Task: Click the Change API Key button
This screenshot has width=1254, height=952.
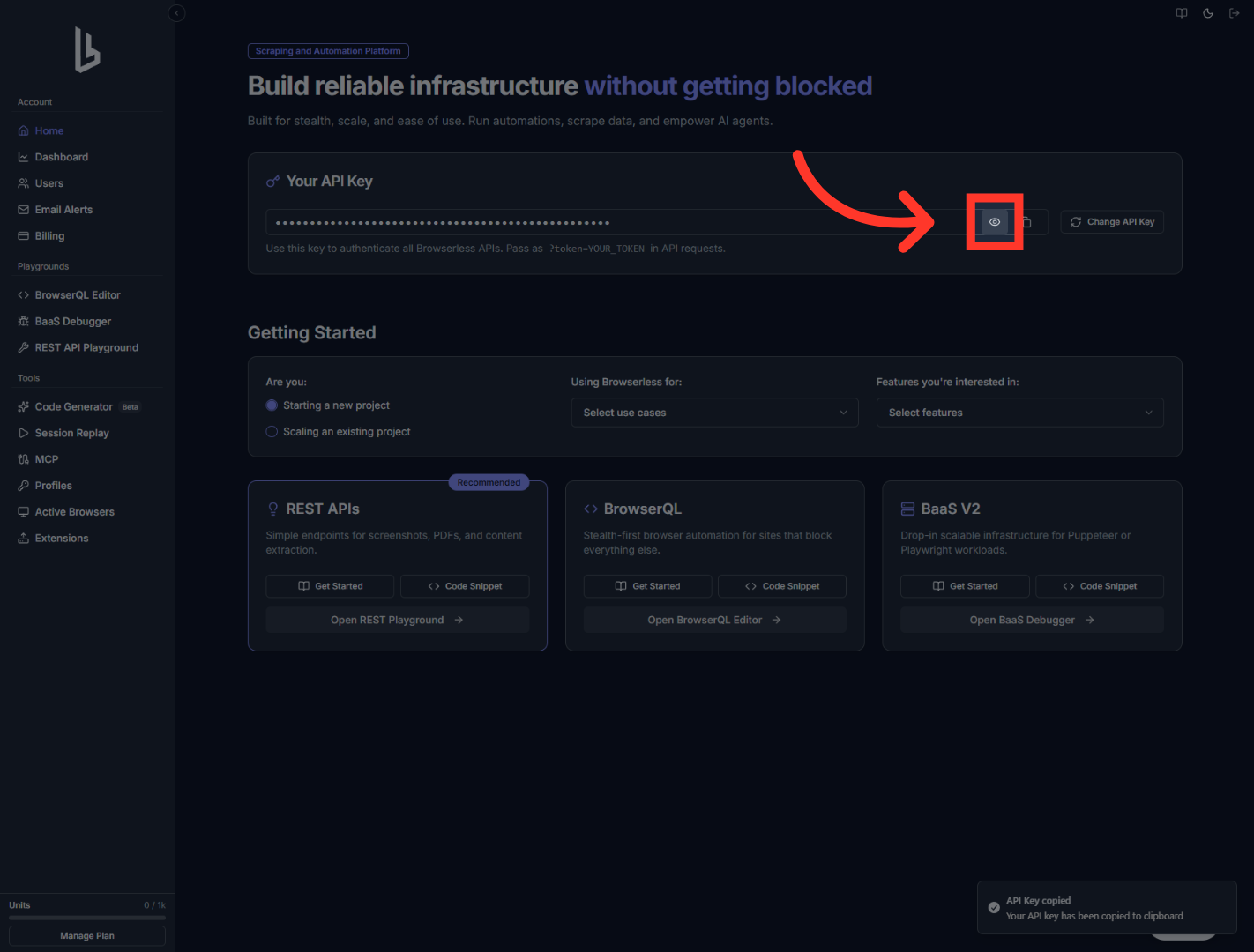Action: click(1112, 222)
